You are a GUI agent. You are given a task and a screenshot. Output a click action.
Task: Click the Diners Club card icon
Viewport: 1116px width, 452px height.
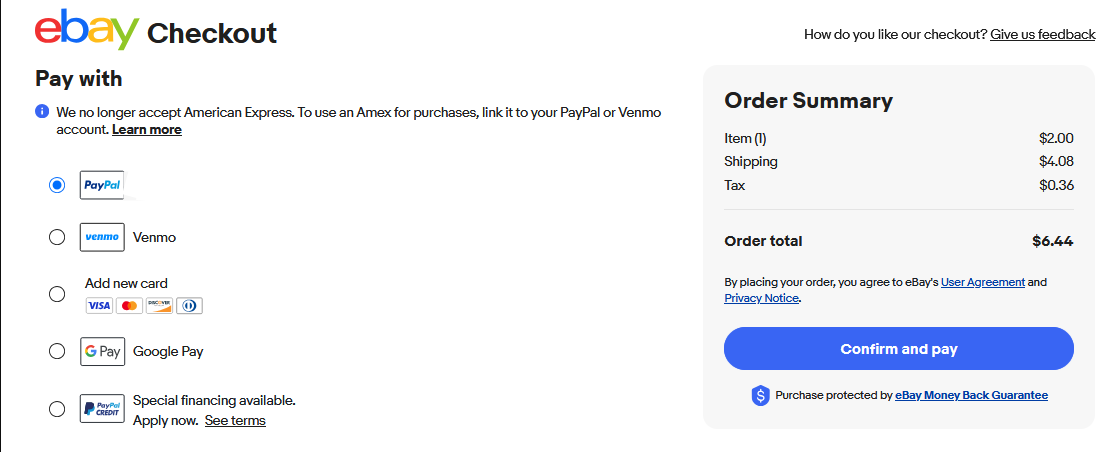tap(189, 305)
